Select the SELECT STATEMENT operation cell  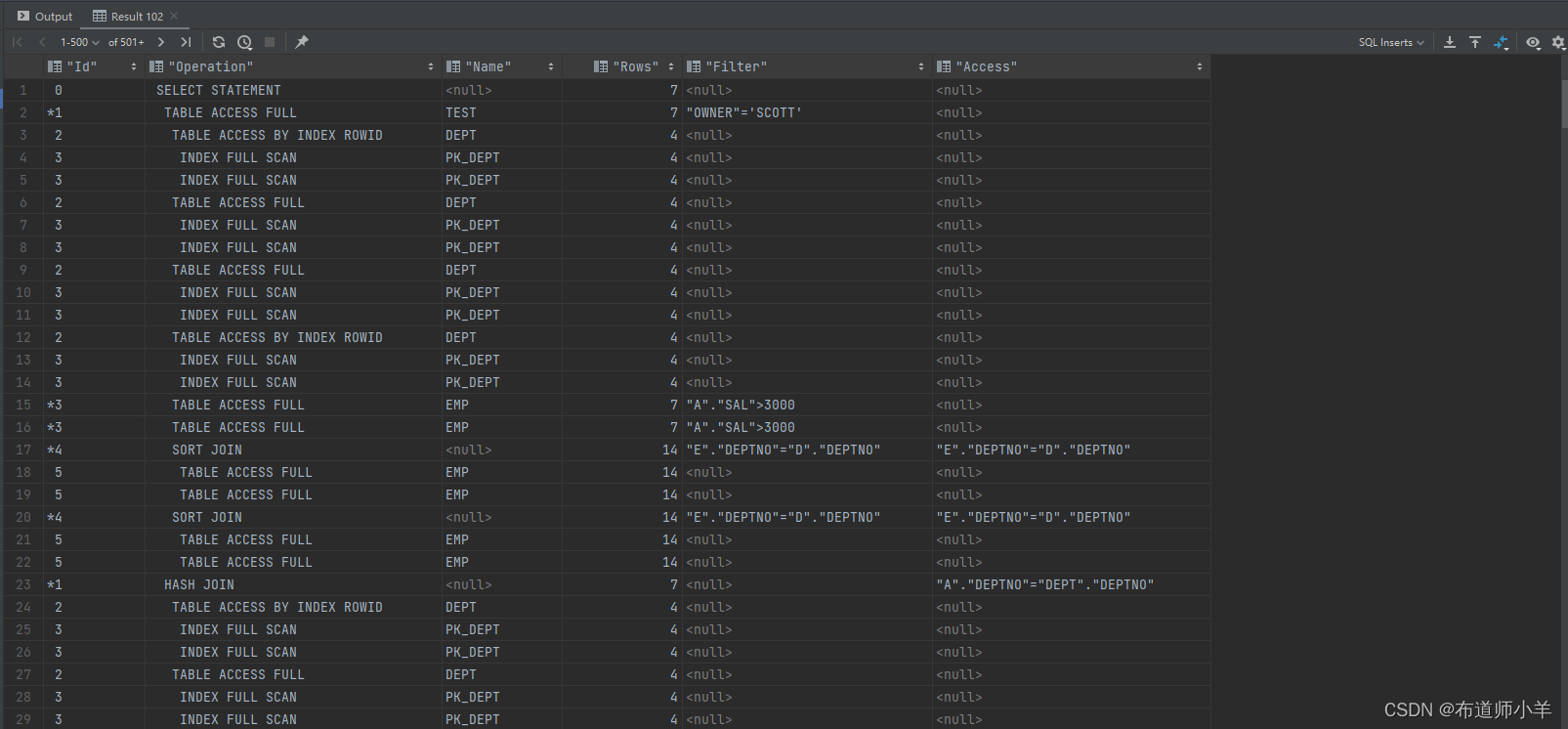293,90
